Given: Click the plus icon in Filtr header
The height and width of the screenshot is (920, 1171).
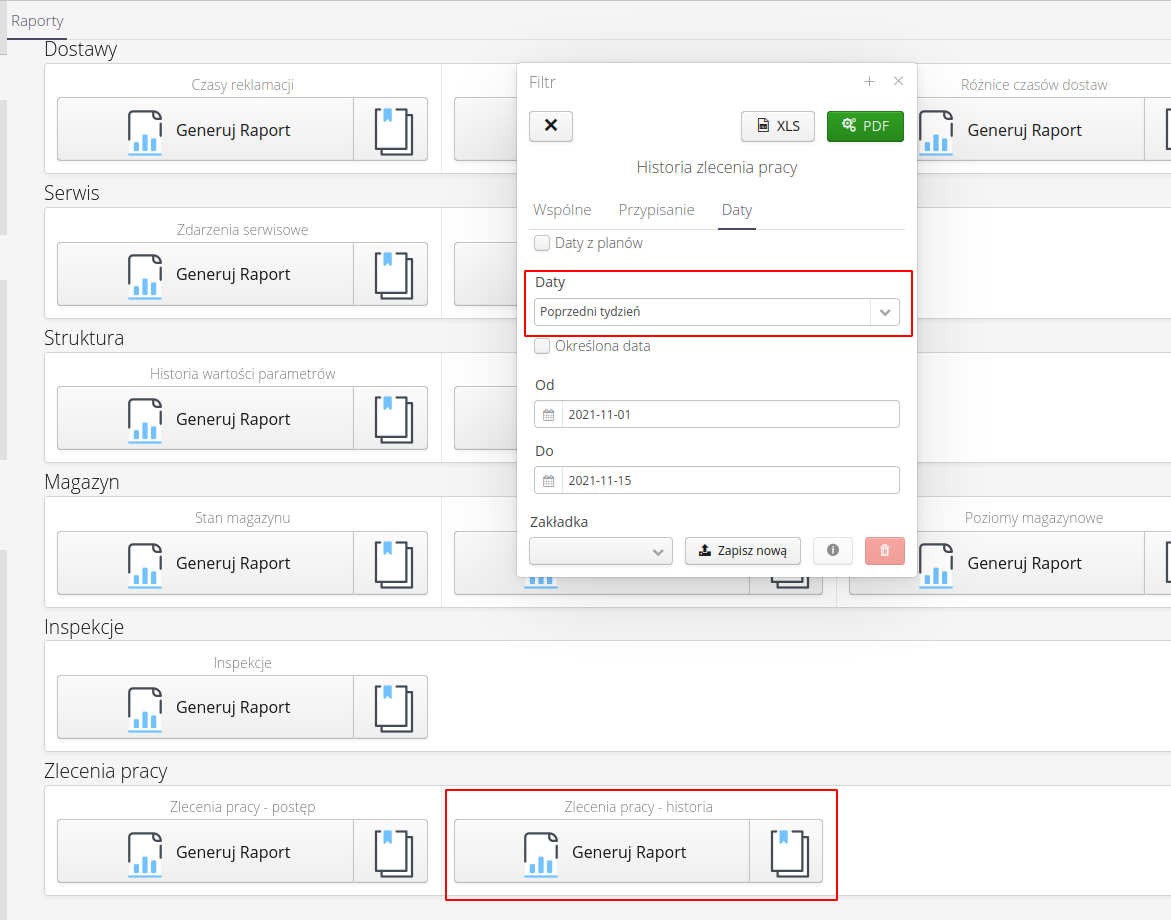Looking at the screenshot, I should [869, 82].
